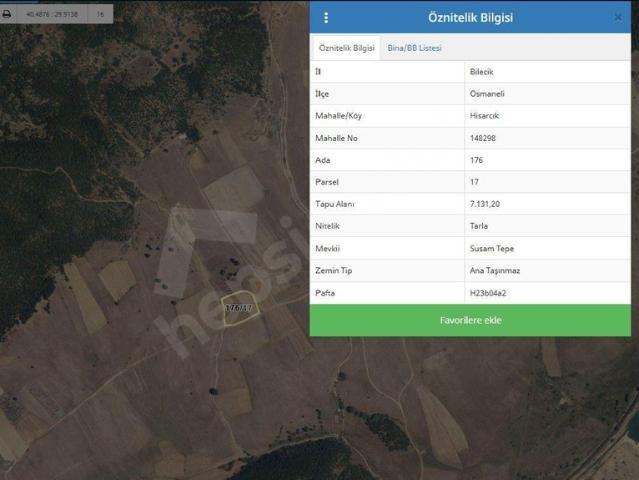639x480 pixels.
Task: Click the zoom level 16 indicator
Action: [x=100, y=14]
